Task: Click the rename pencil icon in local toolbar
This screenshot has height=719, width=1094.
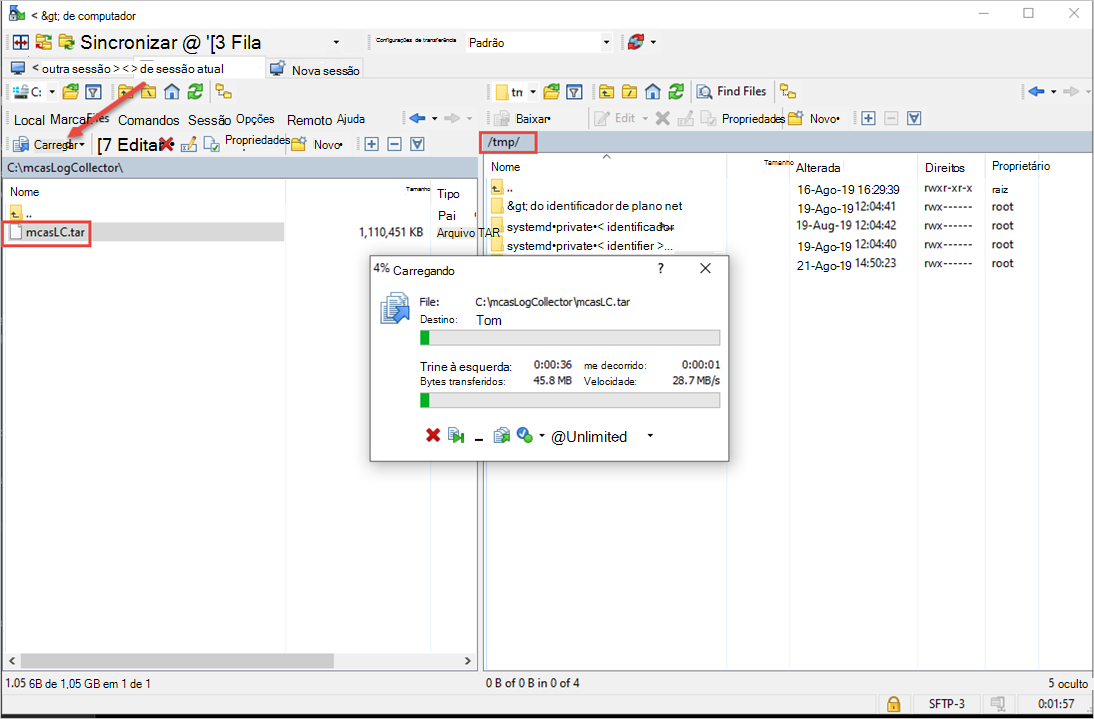Action: [188, 144]
